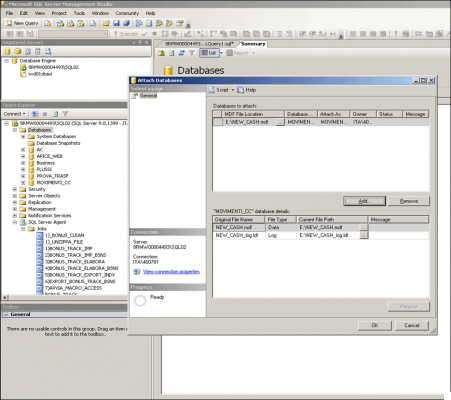Switch to the LQuery1.sql tab
The image size is (451, 400).
(x=199, y=44)
